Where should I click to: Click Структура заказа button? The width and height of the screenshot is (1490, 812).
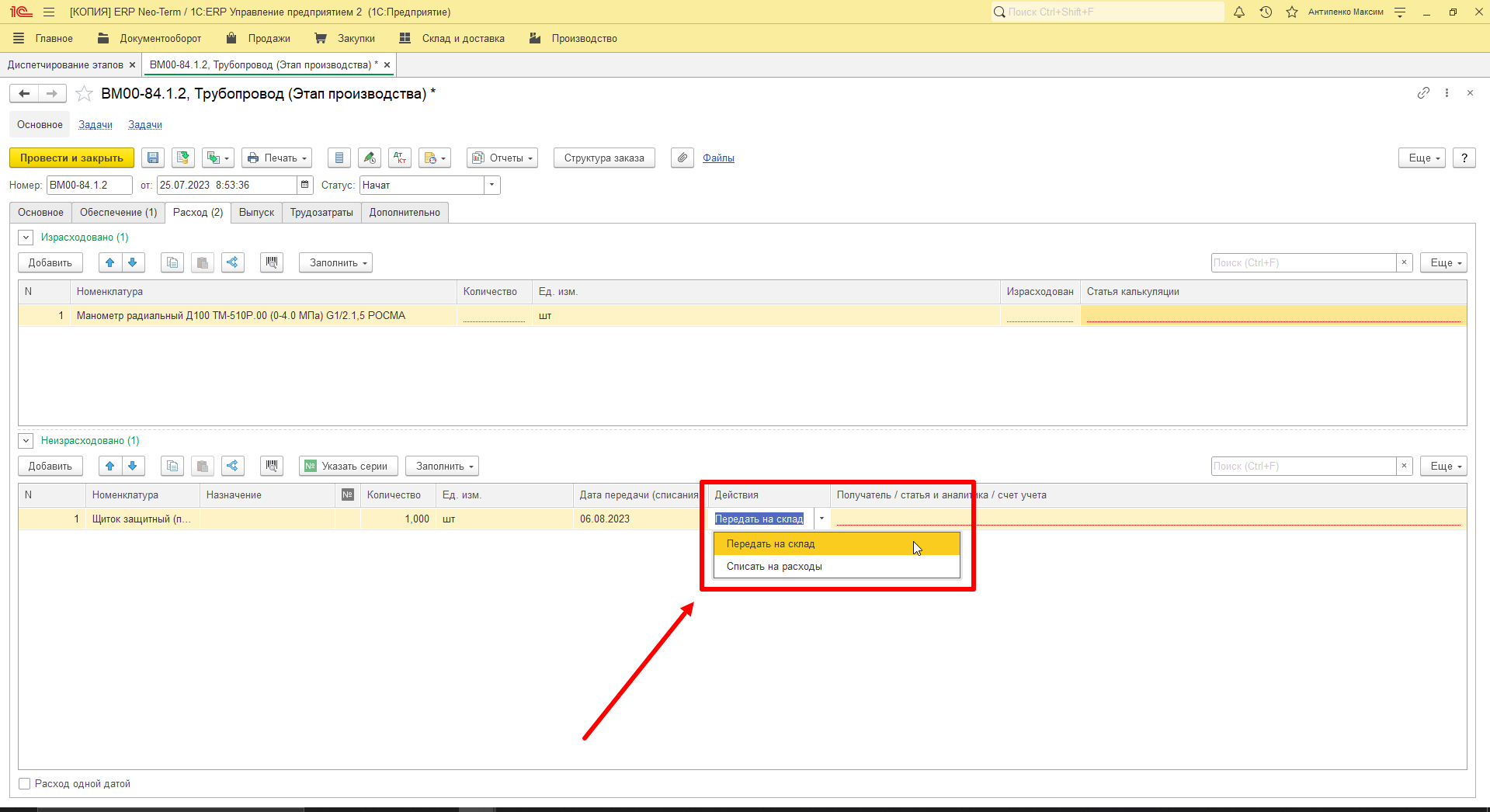tap(604, 158)
